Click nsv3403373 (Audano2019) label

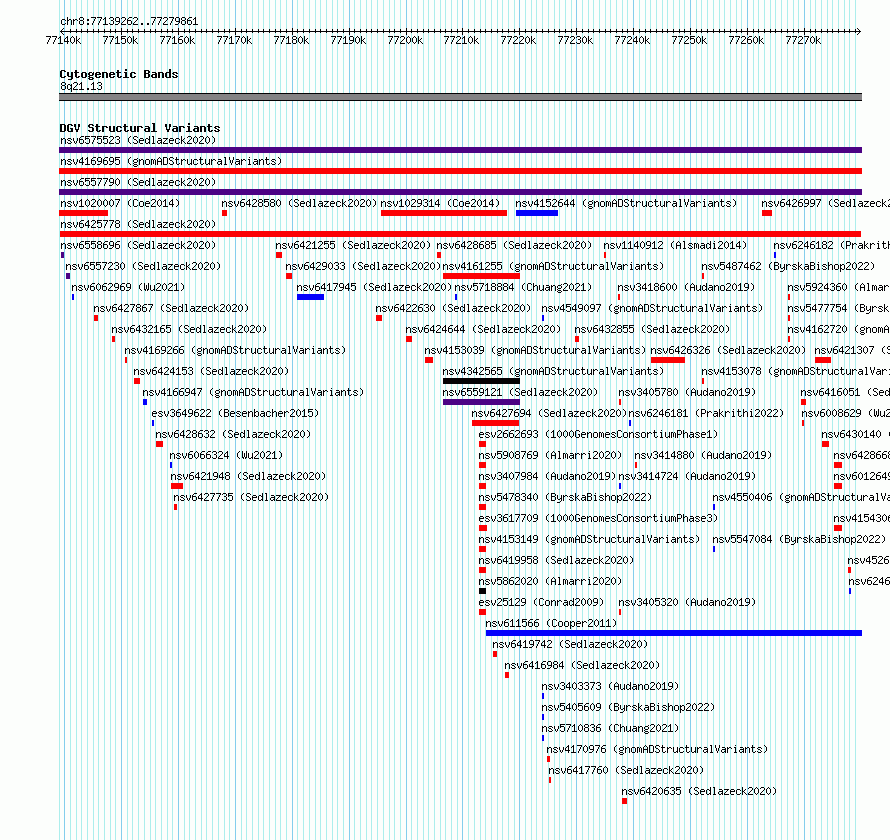(610, 686)
